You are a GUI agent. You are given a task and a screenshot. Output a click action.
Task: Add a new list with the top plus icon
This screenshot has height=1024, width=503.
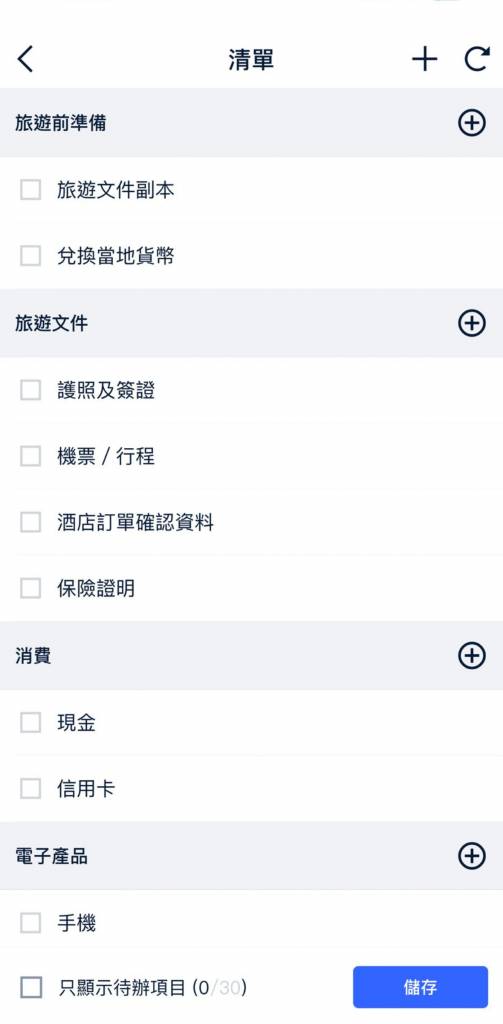425,59
